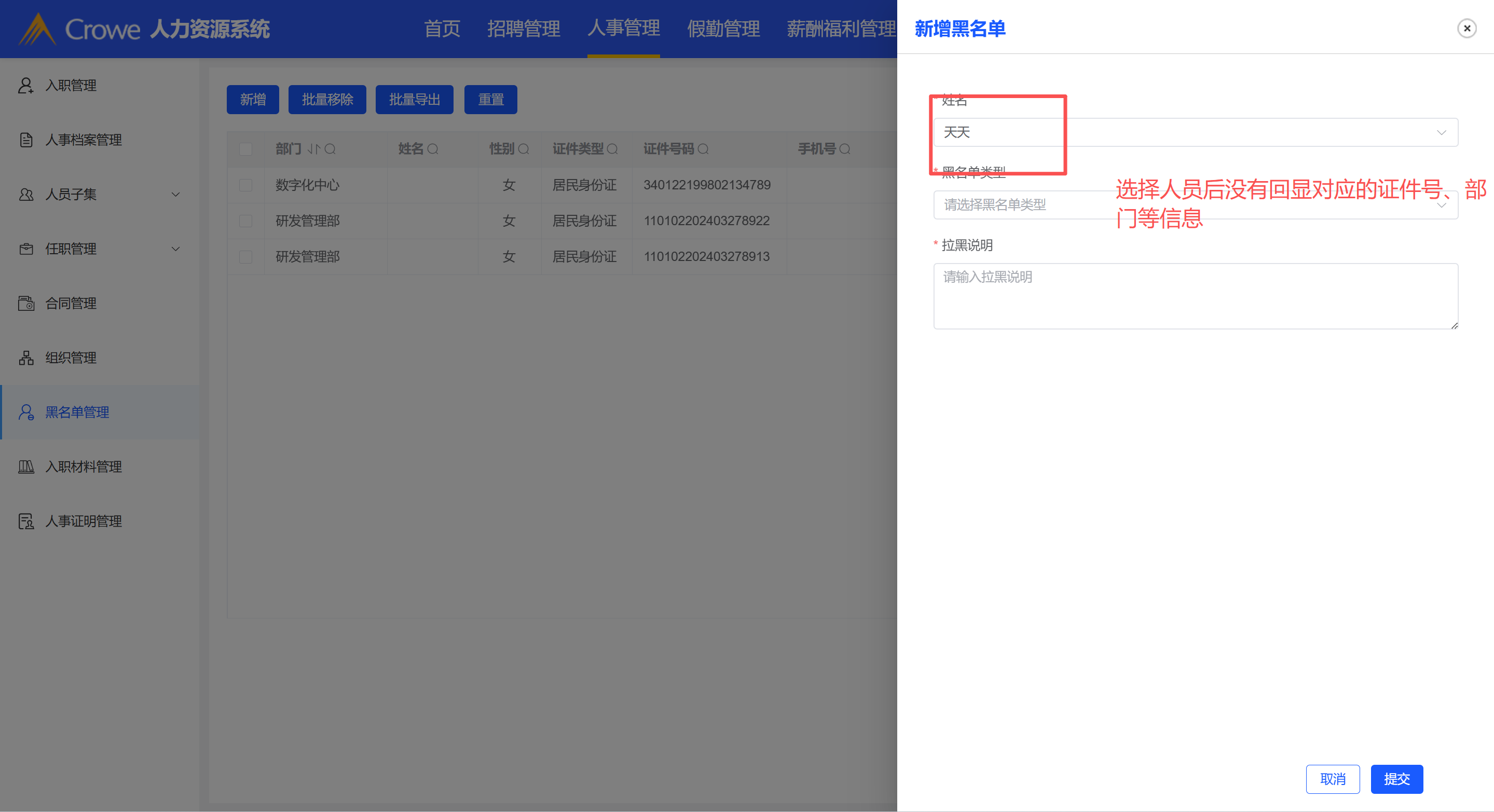Click the 组织管理 hierarchy icon
1494x812 pixels.
pyautogui.click(x=25, y=358)
